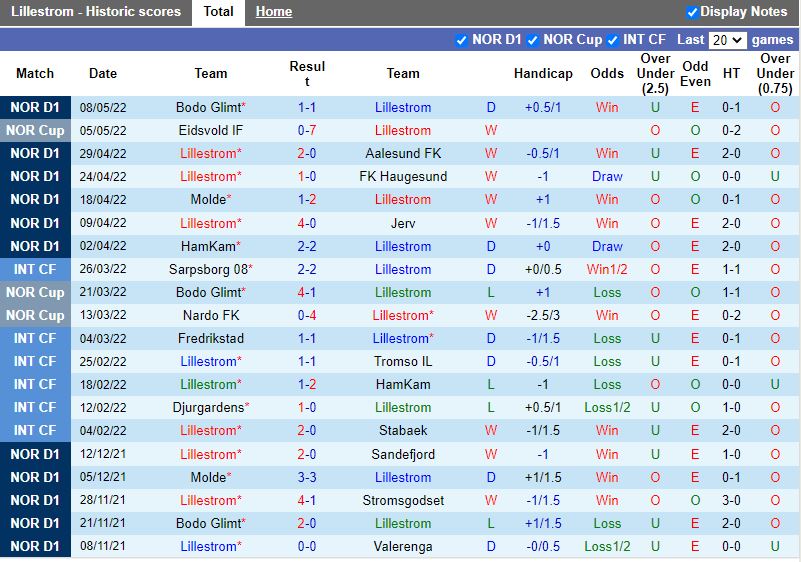This screenshot has width=801, height=562.
Task: Click the Over Under (2.5) header
Action: [655, 74]
